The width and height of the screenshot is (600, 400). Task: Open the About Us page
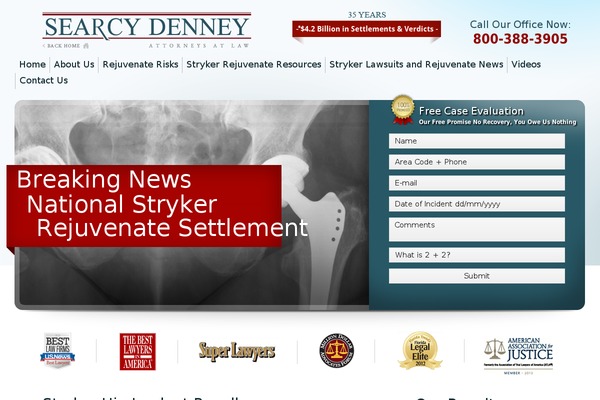(74, 64)
